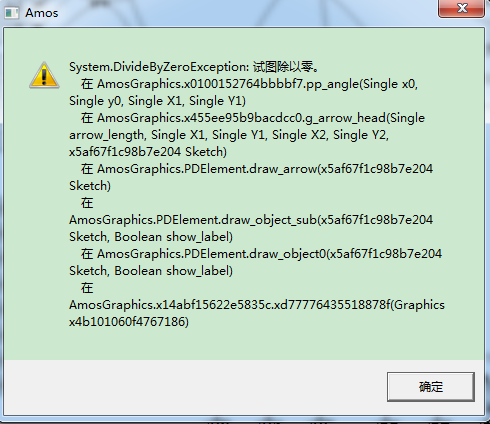Click the final x4b101060f4767186) parameter line
The image size is (490, 424).
(x=129, y=322)
